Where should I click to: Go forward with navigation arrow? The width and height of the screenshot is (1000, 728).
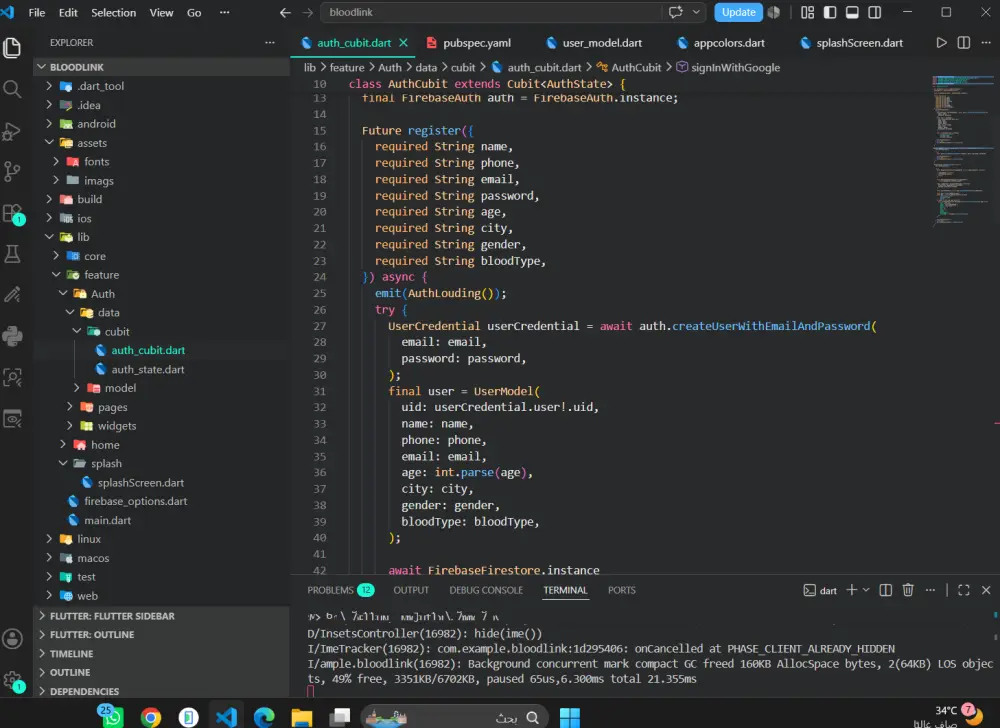[307, 12]
